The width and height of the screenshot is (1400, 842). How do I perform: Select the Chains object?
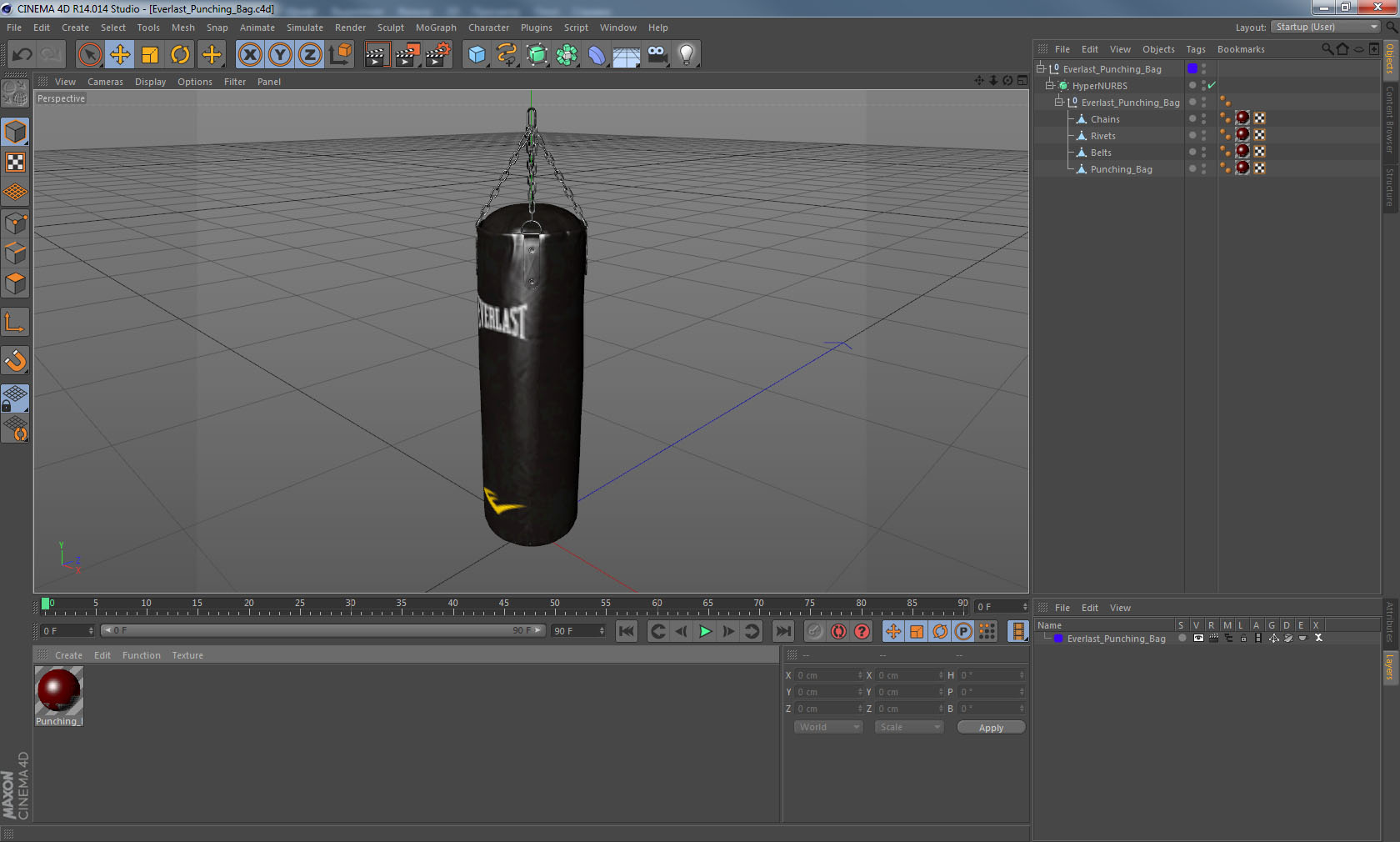[x=1105, y=119]
